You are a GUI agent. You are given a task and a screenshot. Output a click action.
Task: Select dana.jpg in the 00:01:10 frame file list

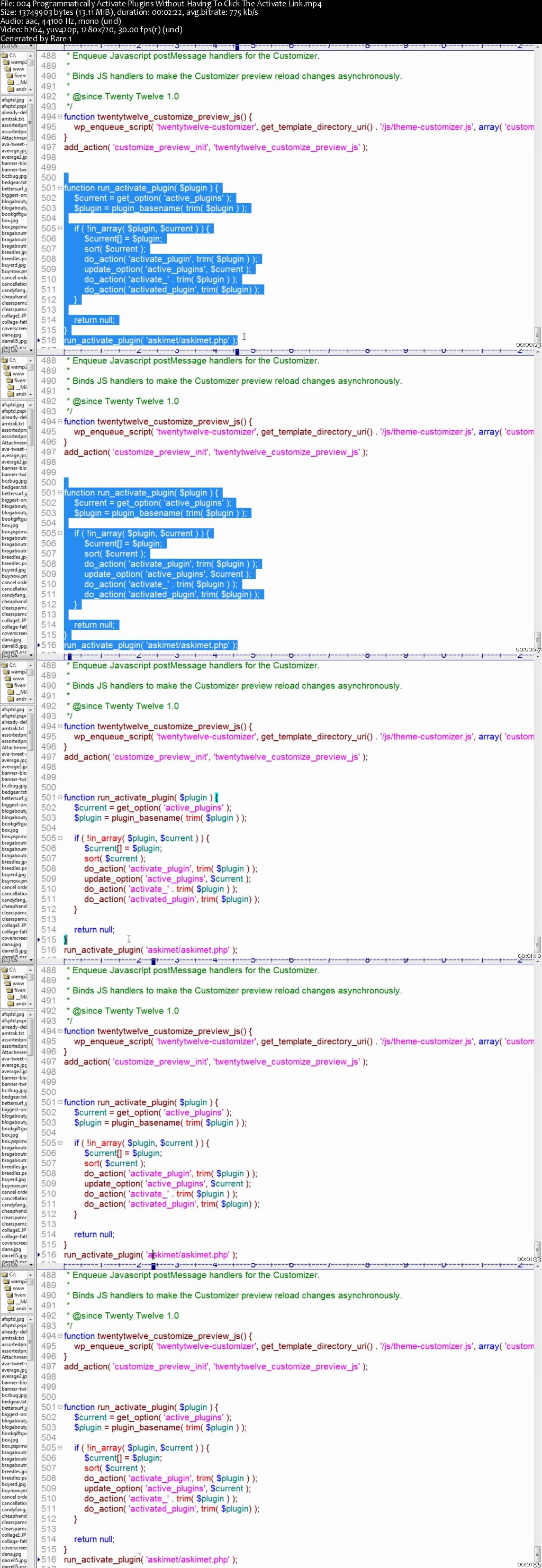pyautogui.click(x=12, y=944)
